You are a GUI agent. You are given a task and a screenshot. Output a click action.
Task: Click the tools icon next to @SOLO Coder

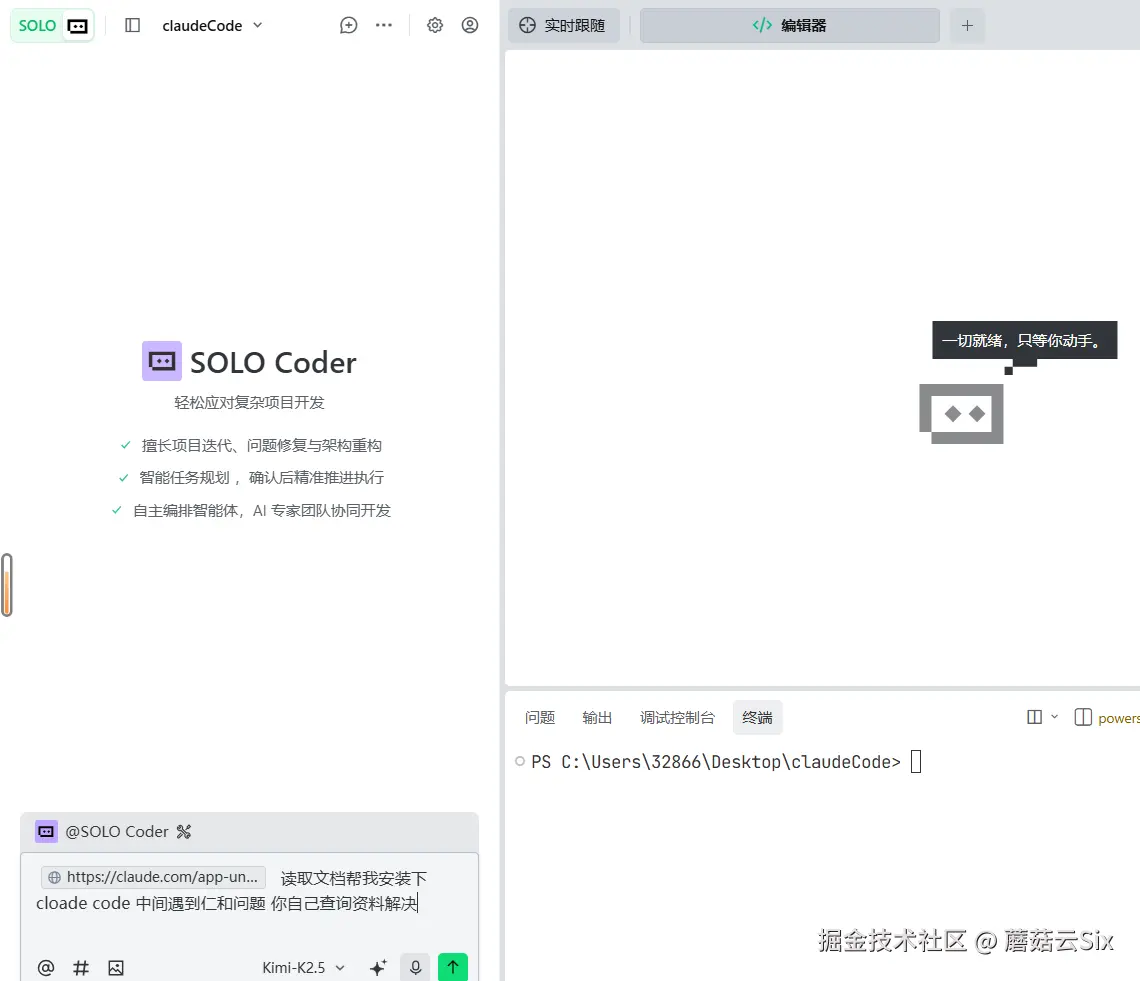pyautogui.click(x=184, y=831)
